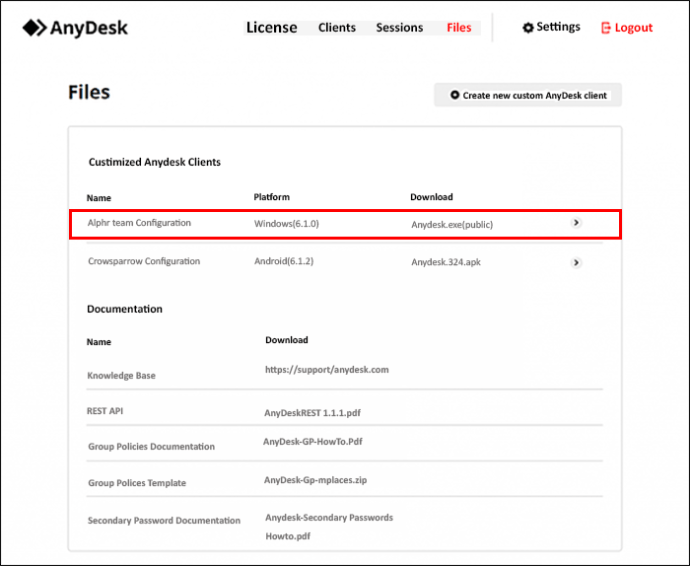The width and height of the screenshot is (690, 566).
Task: Download Anydesk.exe(public) file
Action: [452, 225]
